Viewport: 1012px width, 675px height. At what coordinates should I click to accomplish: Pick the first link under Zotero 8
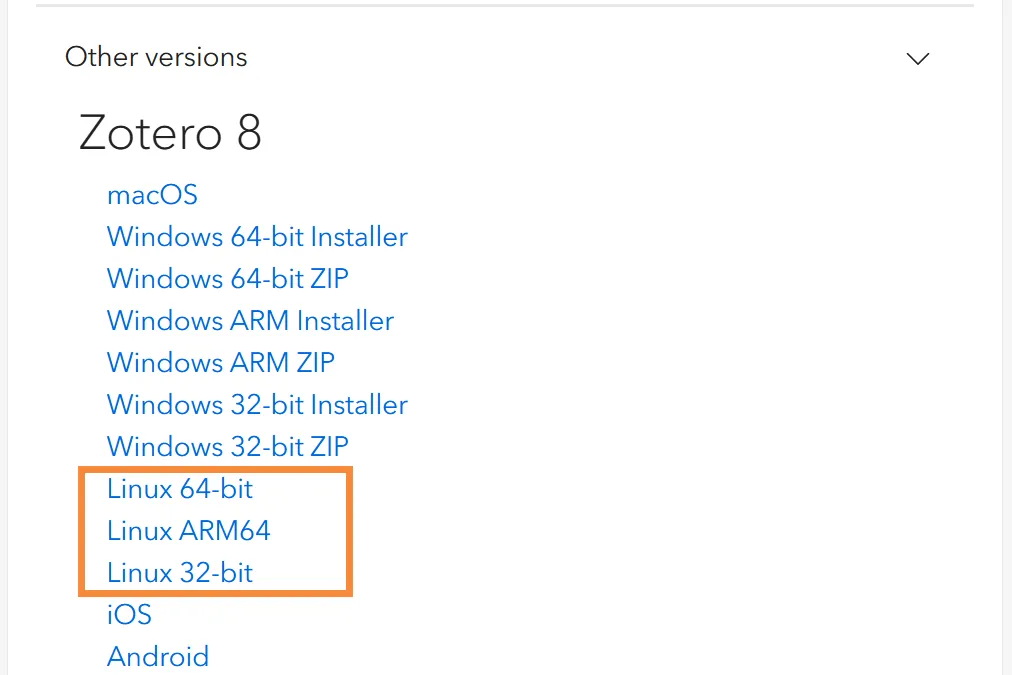point(152,194)
